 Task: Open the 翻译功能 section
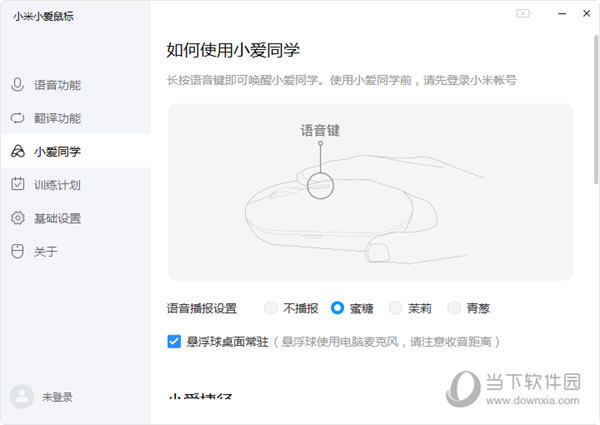pos(76,118)
